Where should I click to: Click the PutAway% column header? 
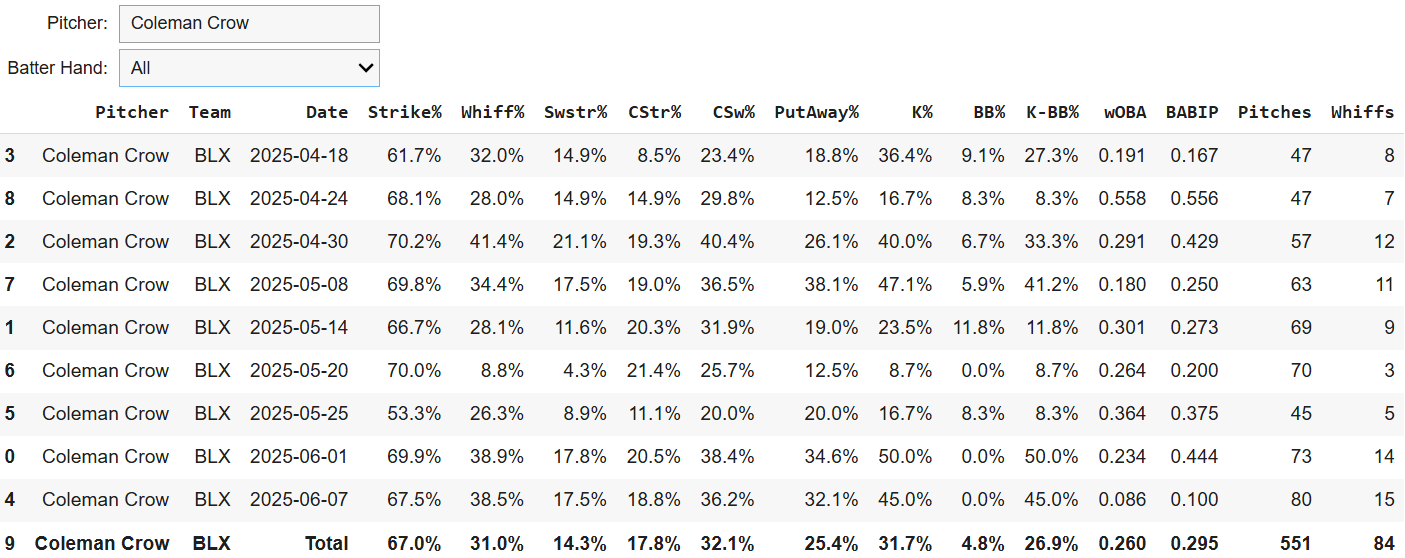point(816,112)
